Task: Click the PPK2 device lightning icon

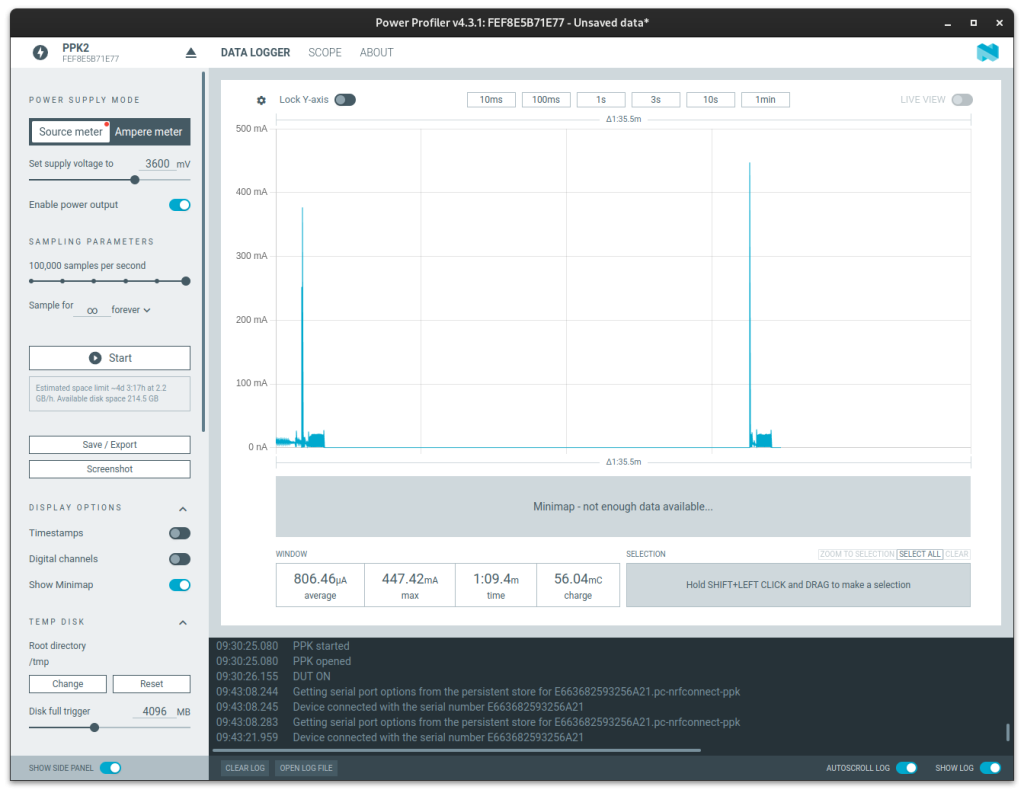Action: (40, 53)
